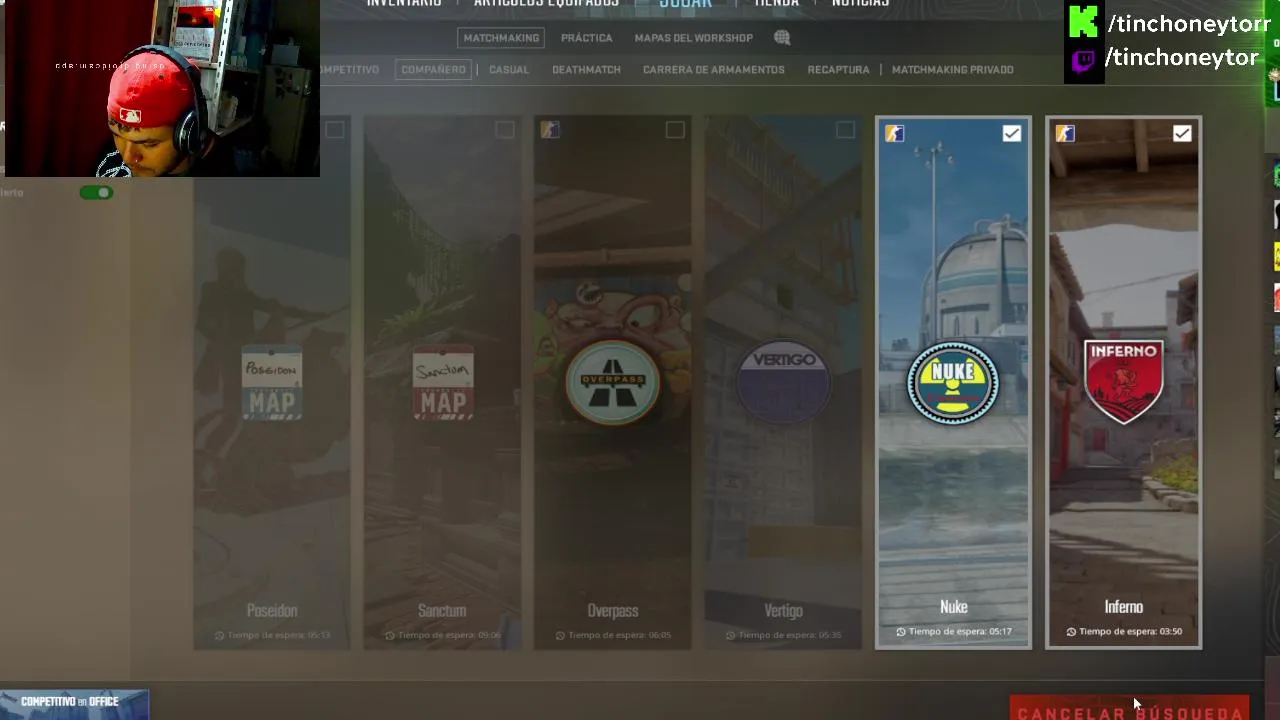This screenshot has height=720, width=1280.
Task: Click Inferno wait time 03:50
Action: (x=1124, y=632)
